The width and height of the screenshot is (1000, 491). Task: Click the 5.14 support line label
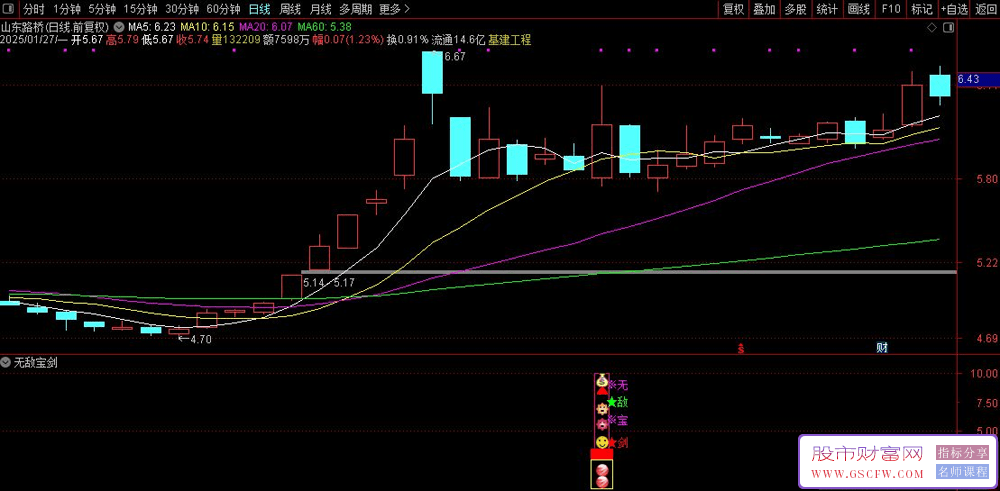click(314, 282)
